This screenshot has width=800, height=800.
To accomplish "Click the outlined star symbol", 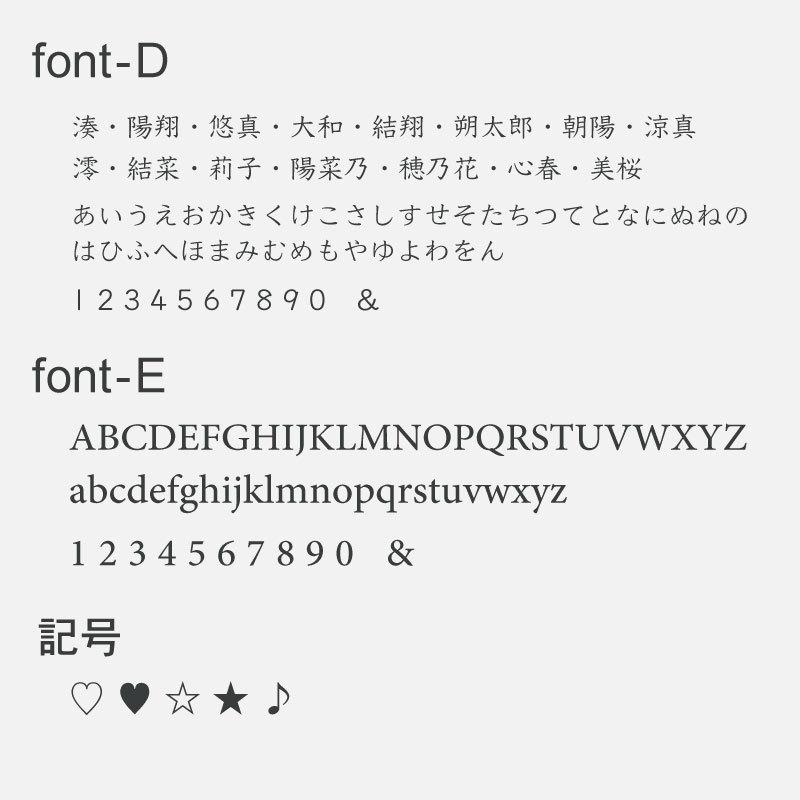I will click(x=182, y=698).
